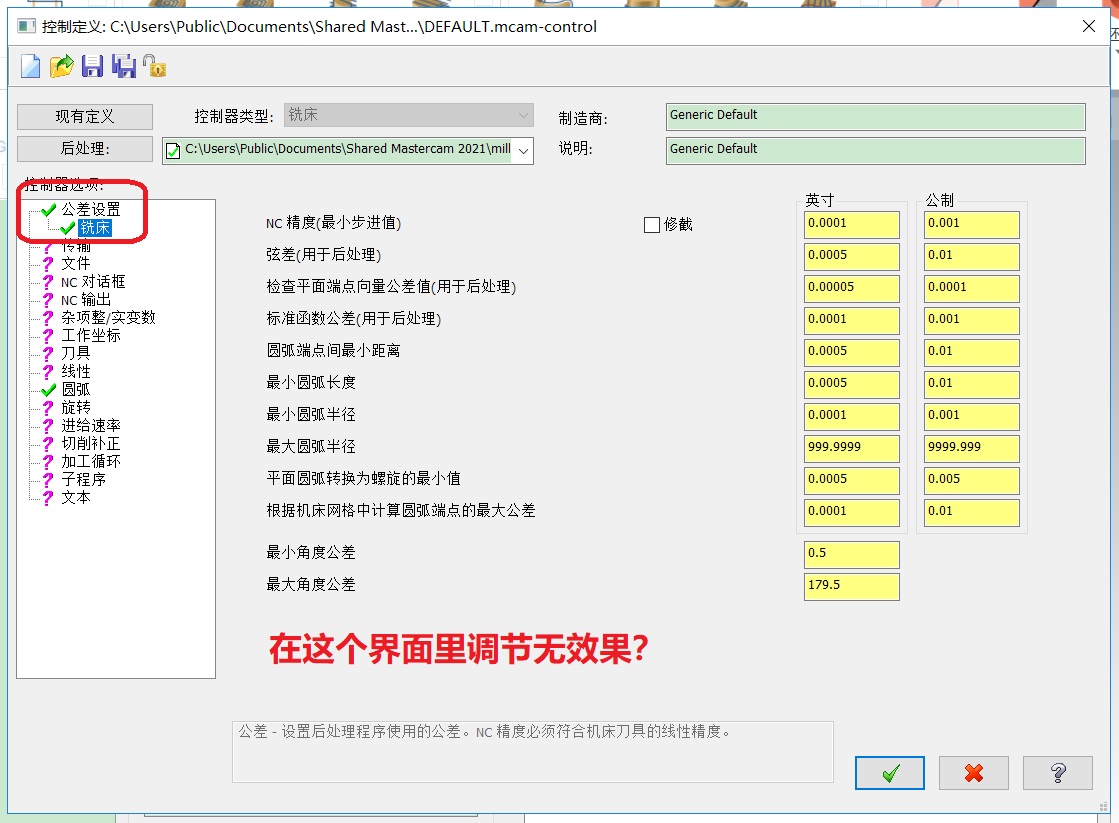Select 加工循环 tree item
This screenshot has height=823, width=1119.
click(91, 461)
